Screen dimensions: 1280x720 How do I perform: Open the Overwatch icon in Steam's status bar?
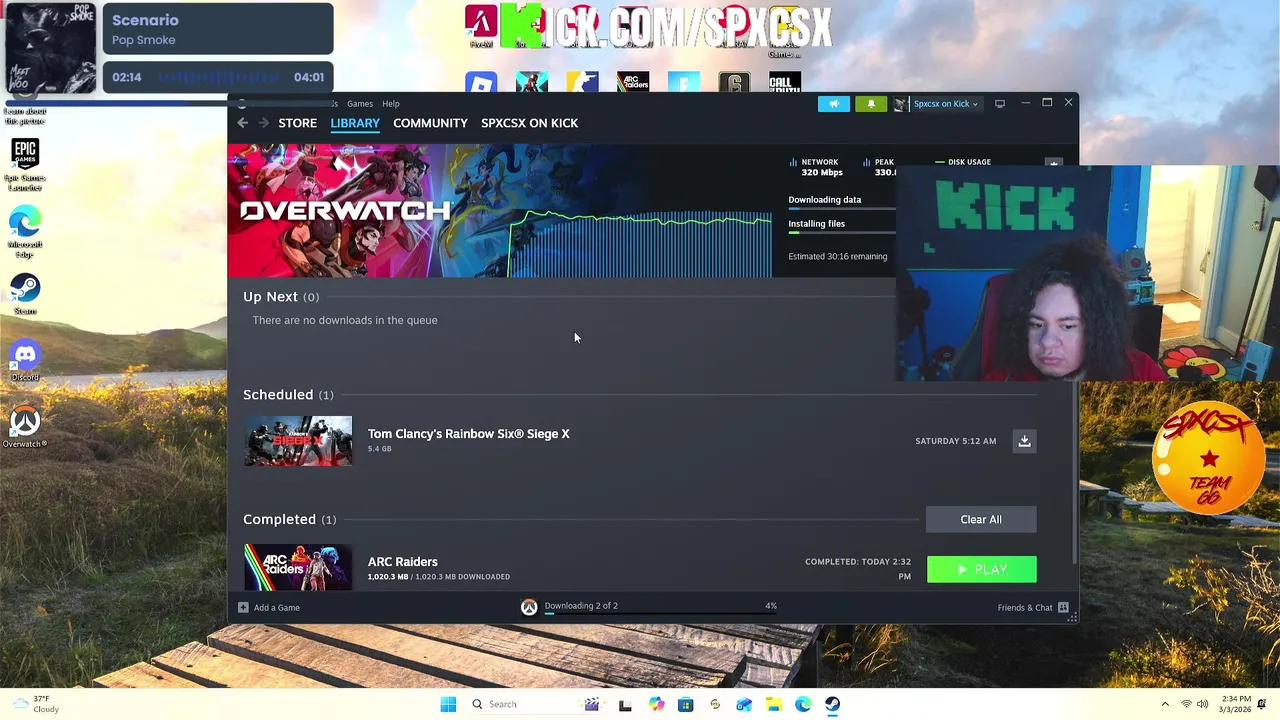pyautogui.click(x=529, y=607)
